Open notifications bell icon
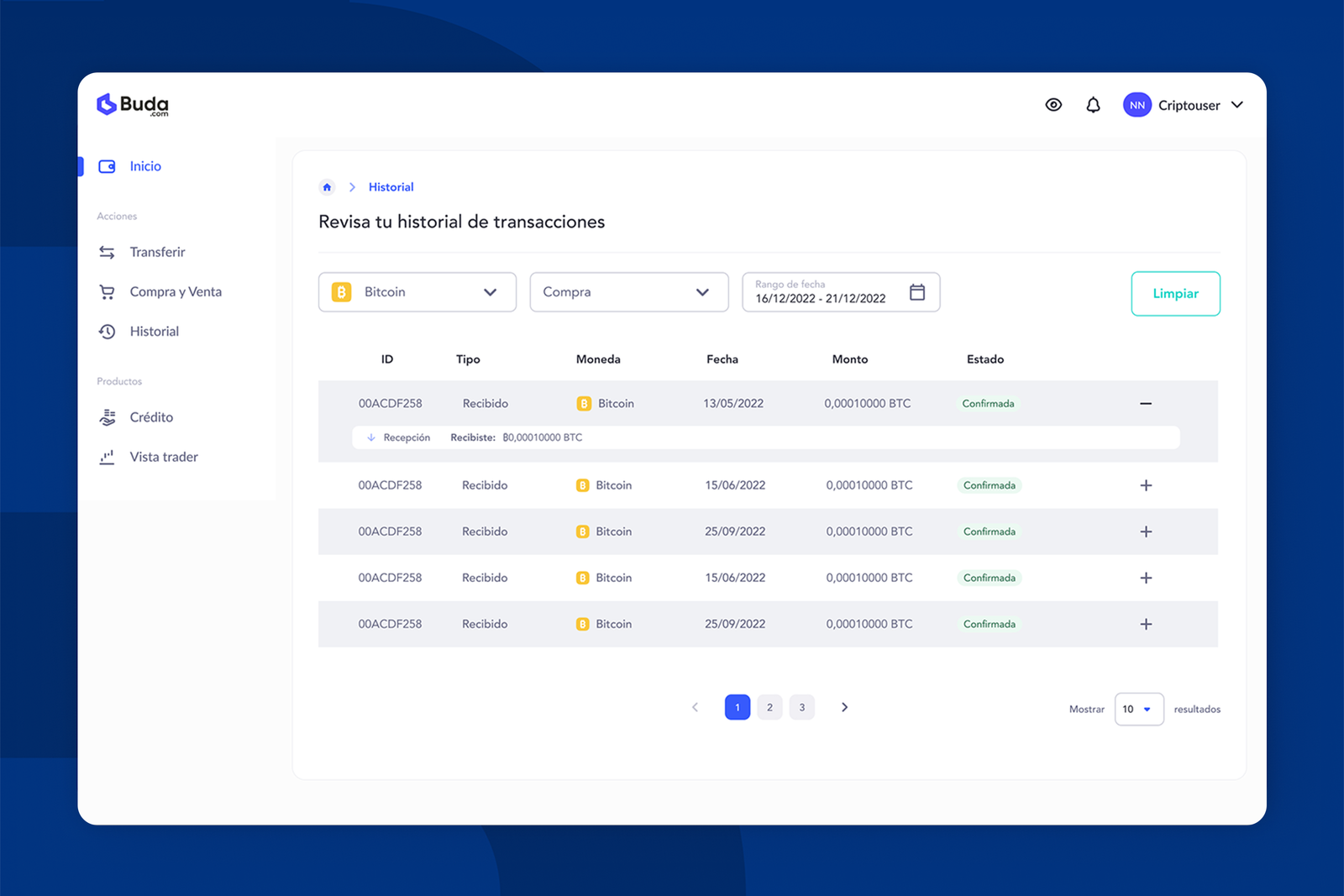The image size is (1344, 896). [x=1093, y=105]
